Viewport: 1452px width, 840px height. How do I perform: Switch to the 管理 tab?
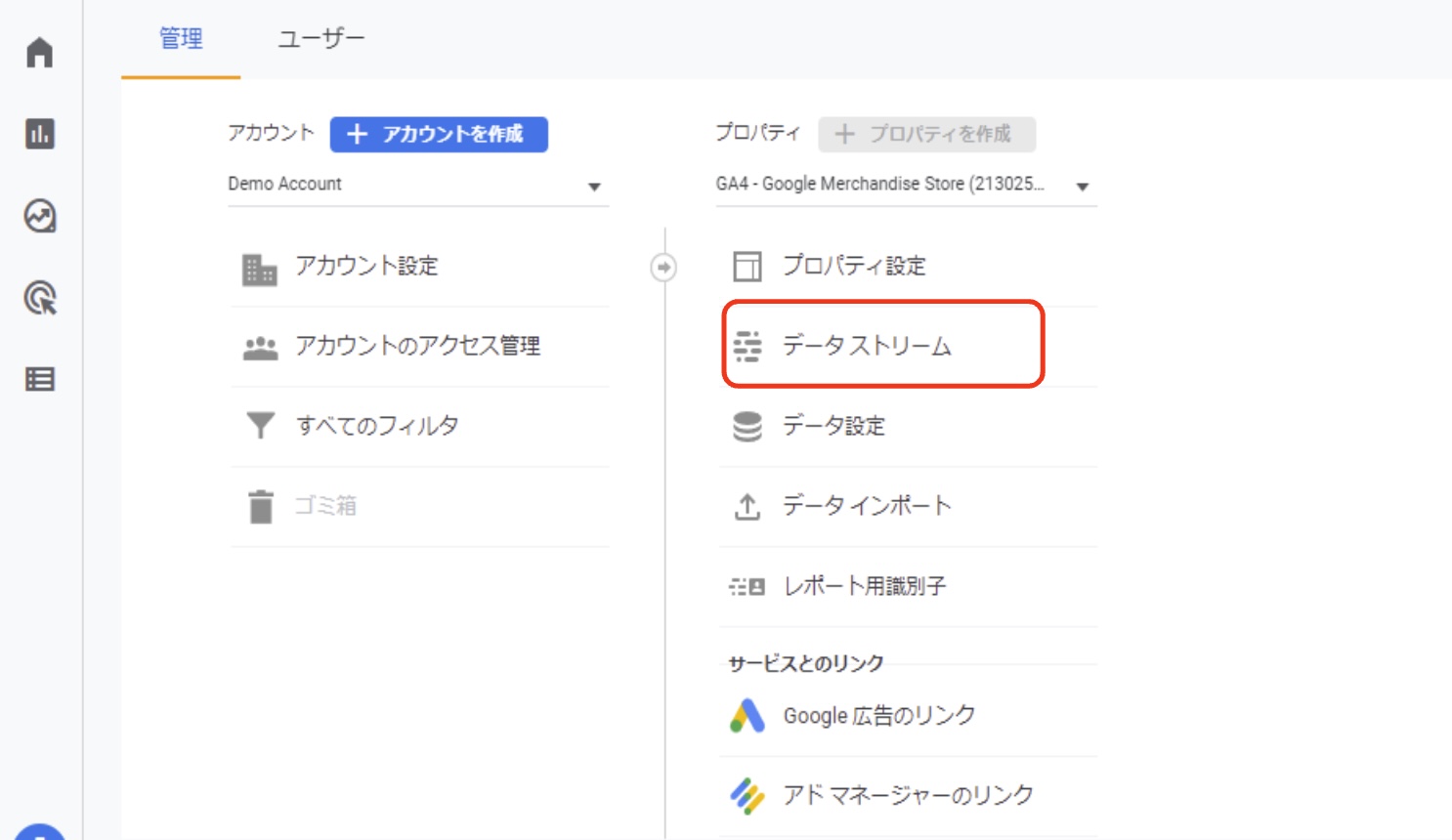181,39
